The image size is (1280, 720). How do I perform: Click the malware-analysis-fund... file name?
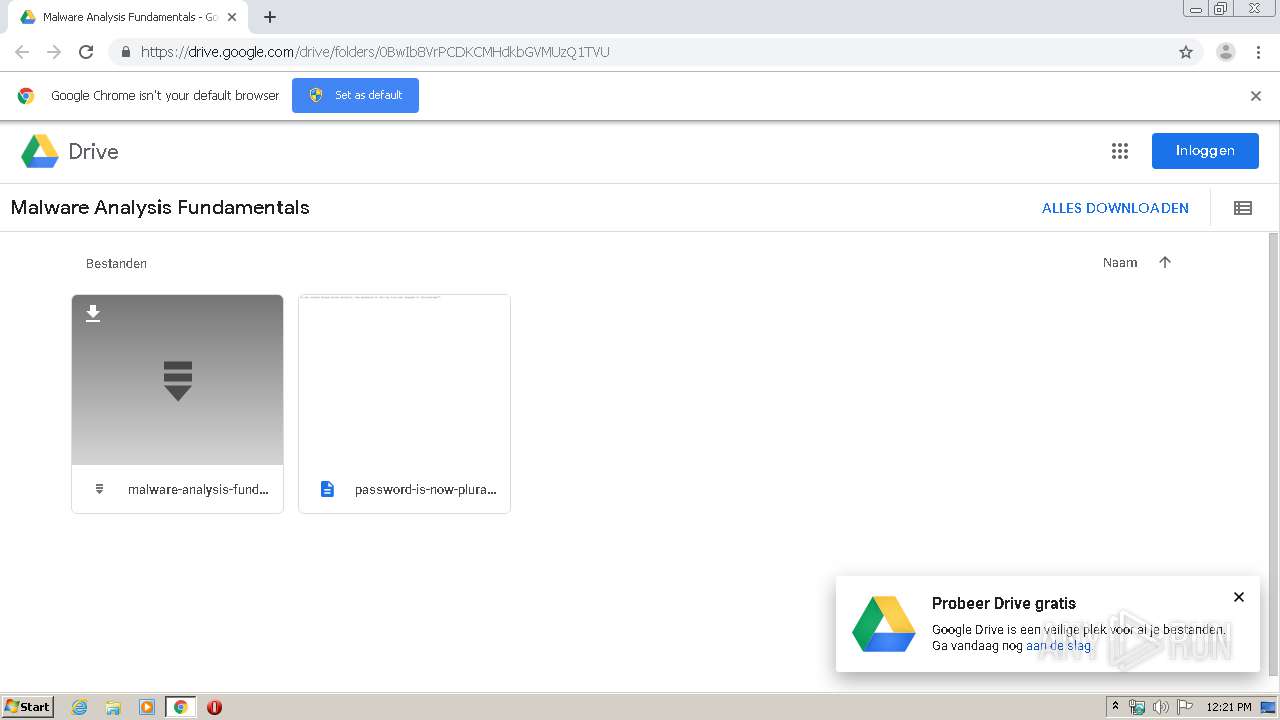(198, 490)
